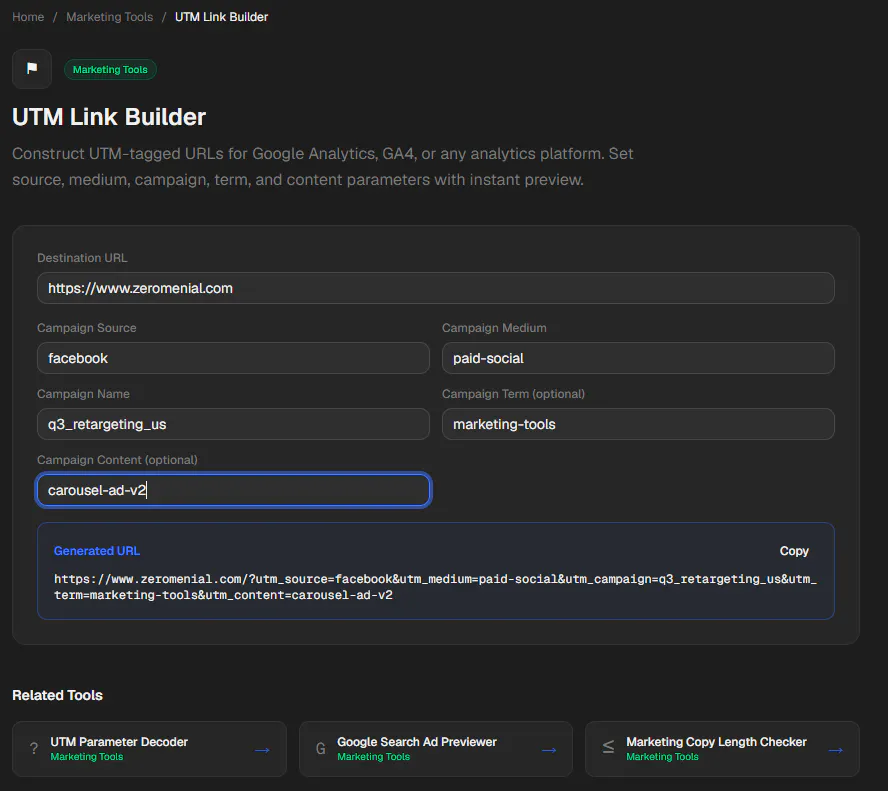This screenshot has width=888, height=791.
Task: Click the Campaign Source label
Action: pos(87,328)
